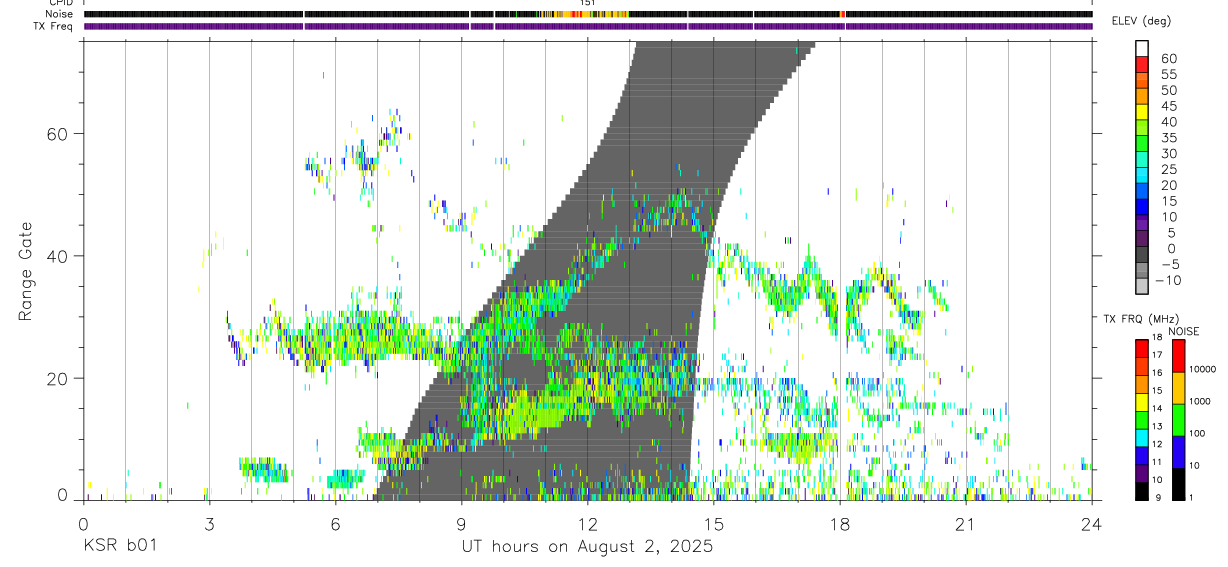Click the '45' label on the ELEV scale
Image resolution: width=1228 pixels, height=567 pixels.
point(1168,106)
